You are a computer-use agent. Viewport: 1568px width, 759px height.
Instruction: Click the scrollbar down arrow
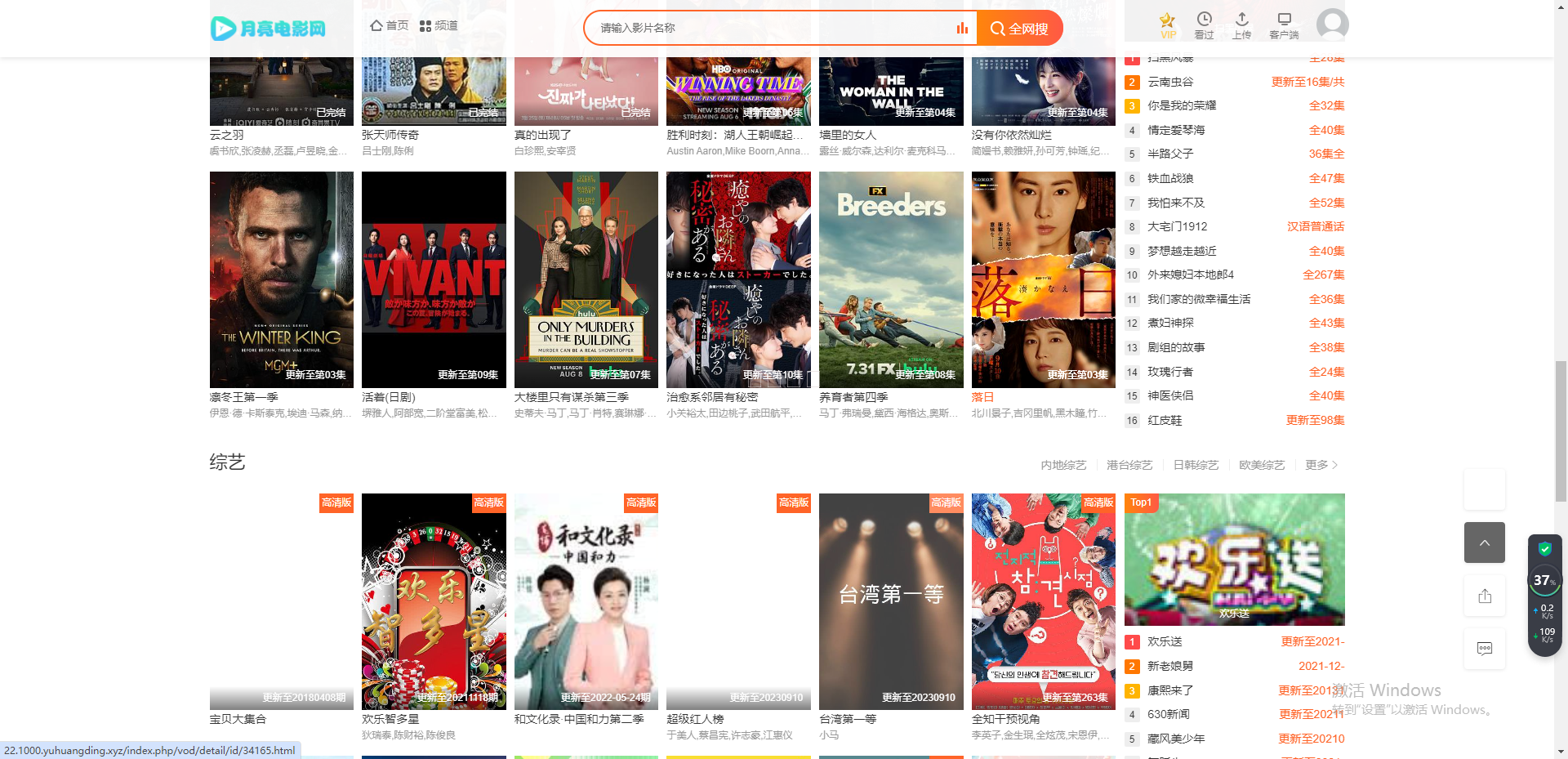point(1561,752)
